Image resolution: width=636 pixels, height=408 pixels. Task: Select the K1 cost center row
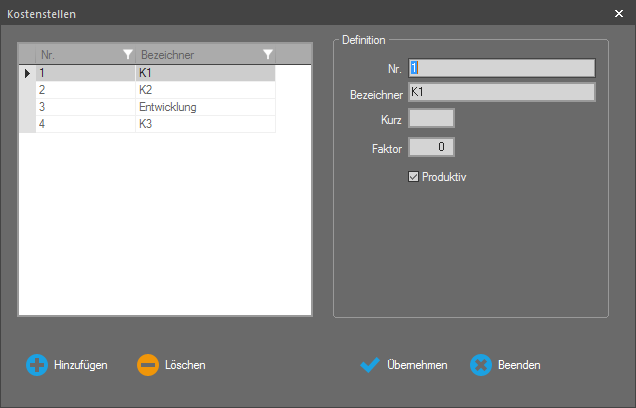[x=204, y=72]
